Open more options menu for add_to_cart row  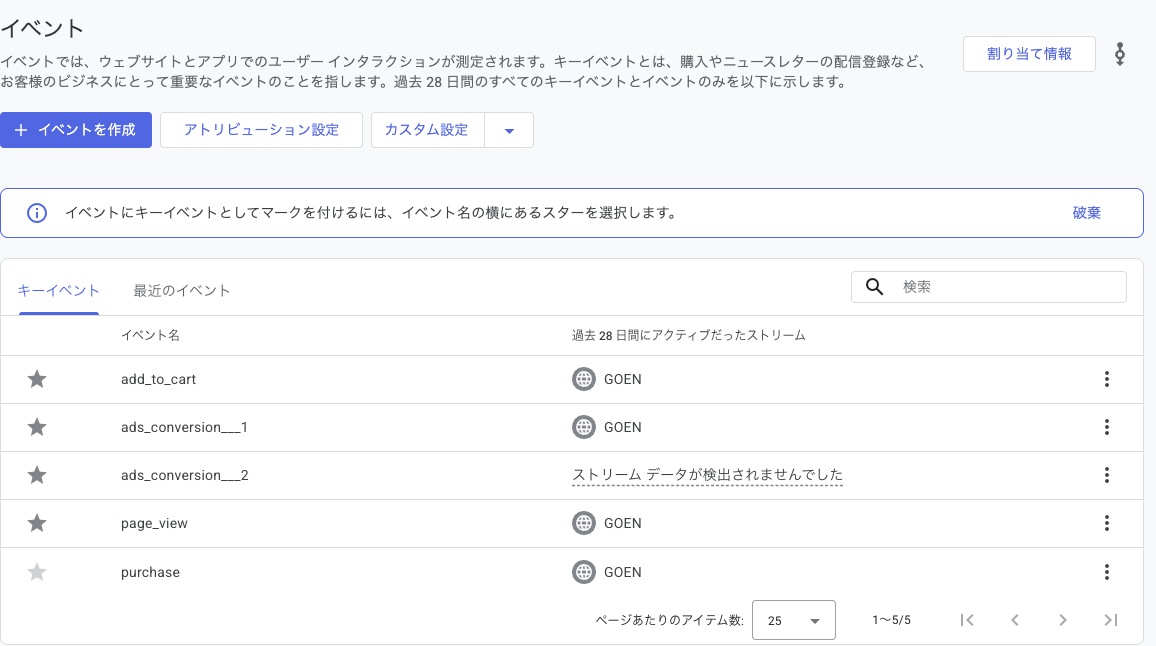pos(1107,379)
